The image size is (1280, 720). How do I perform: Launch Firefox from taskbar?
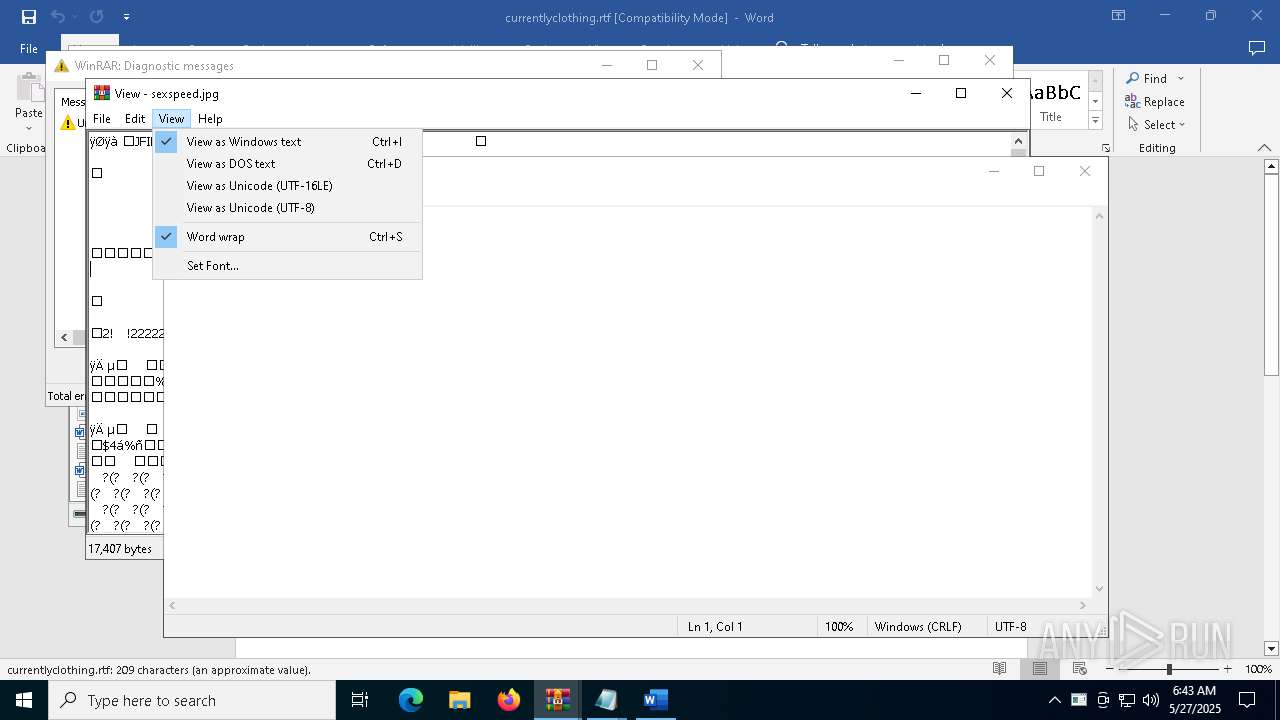(x=509, y=700)
